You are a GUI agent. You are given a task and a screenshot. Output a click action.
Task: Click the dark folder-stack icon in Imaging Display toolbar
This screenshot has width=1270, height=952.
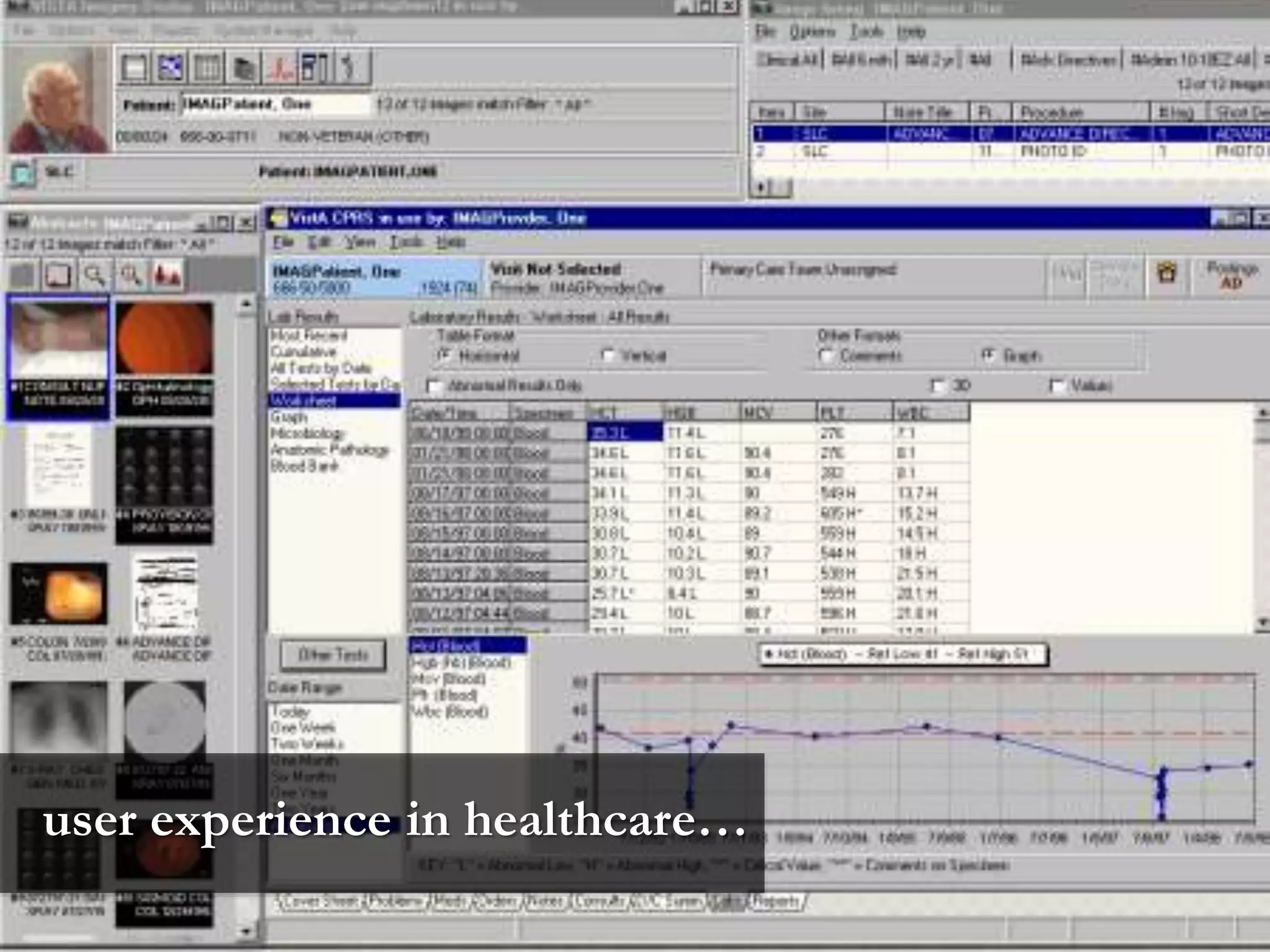pos(243,66)
